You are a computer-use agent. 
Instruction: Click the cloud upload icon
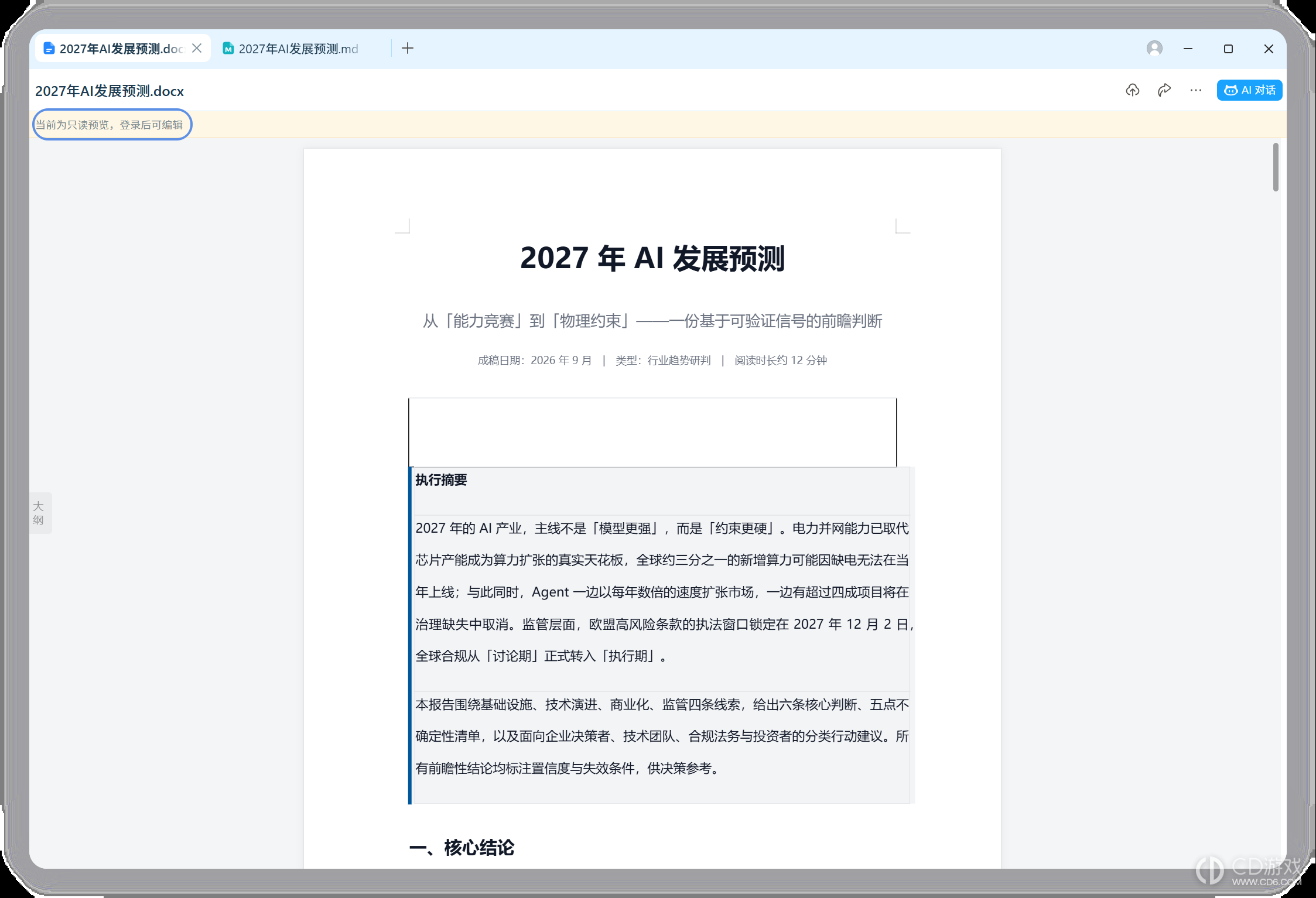coord(1133,90)
